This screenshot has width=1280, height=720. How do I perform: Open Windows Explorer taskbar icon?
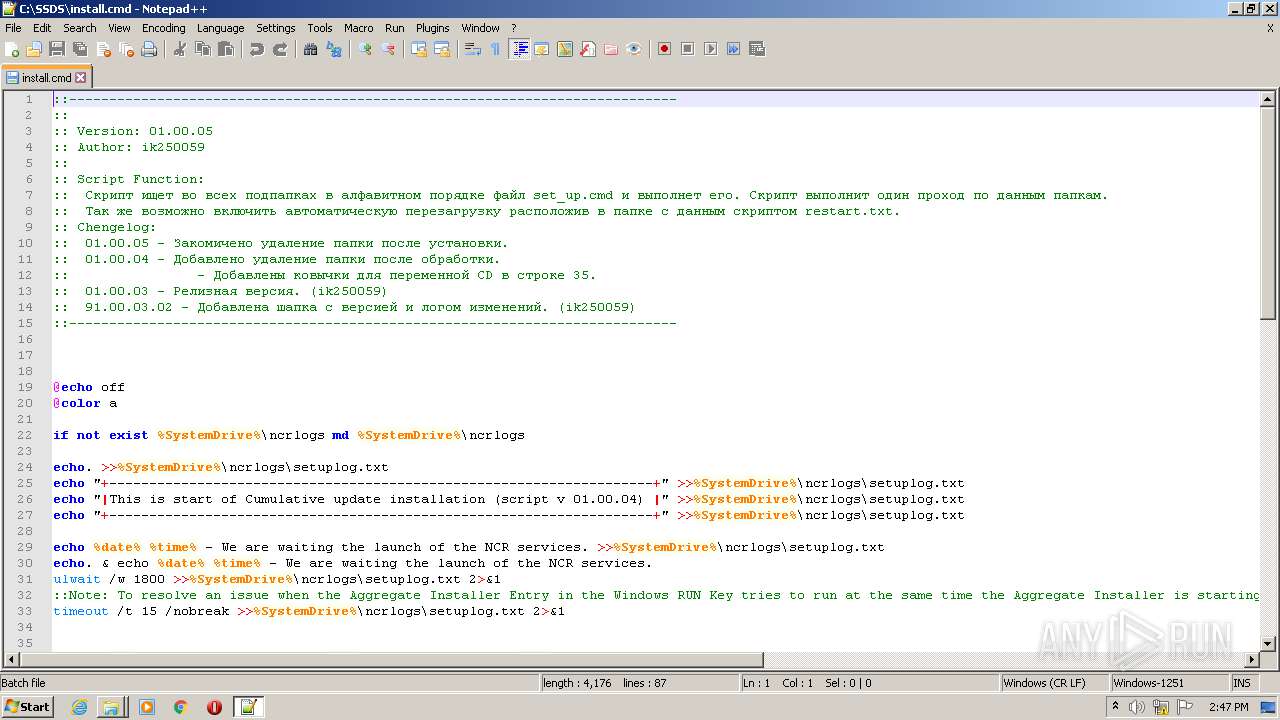111,707
